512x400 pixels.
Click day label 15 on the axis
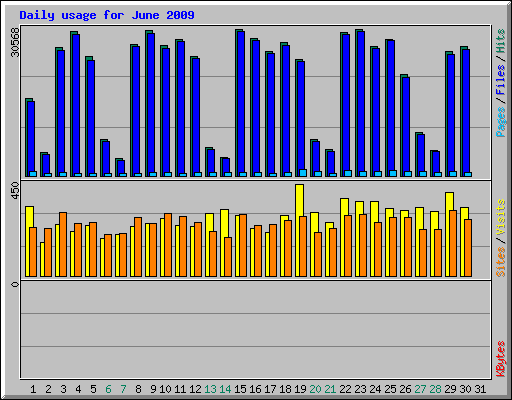click(x=240, y=389)
